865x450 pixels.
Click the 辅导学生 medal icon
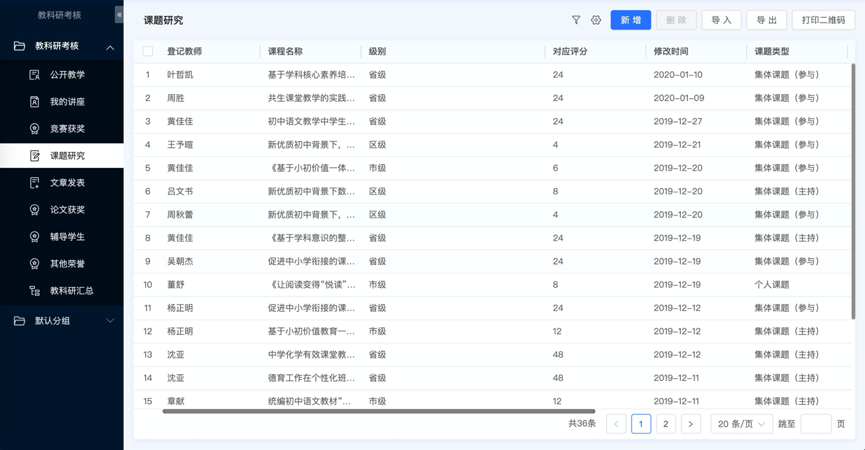pos(34,237)
